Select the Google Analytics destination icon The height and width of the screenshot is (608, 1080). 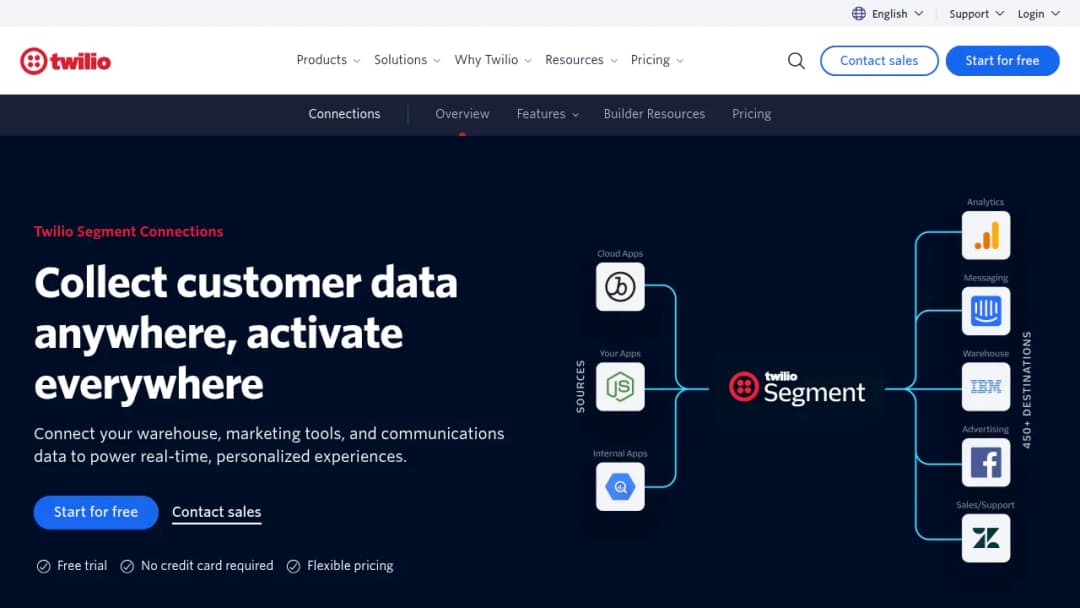point(986,235)
